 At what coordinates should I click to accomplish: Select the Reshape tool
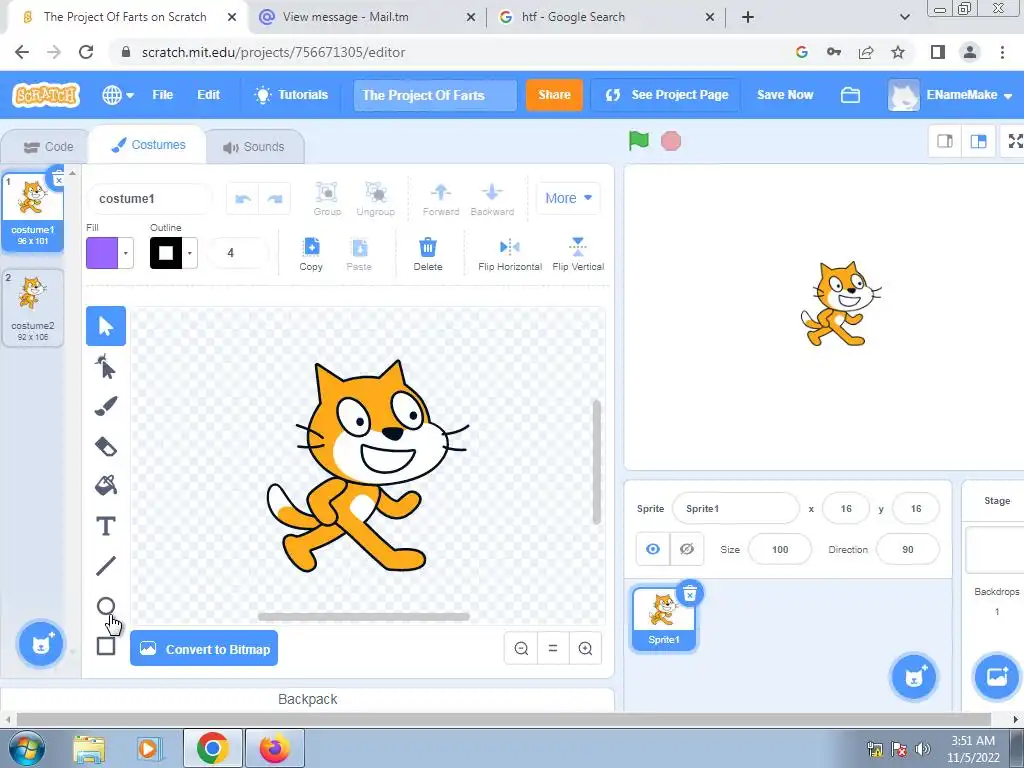coord(106,366)
